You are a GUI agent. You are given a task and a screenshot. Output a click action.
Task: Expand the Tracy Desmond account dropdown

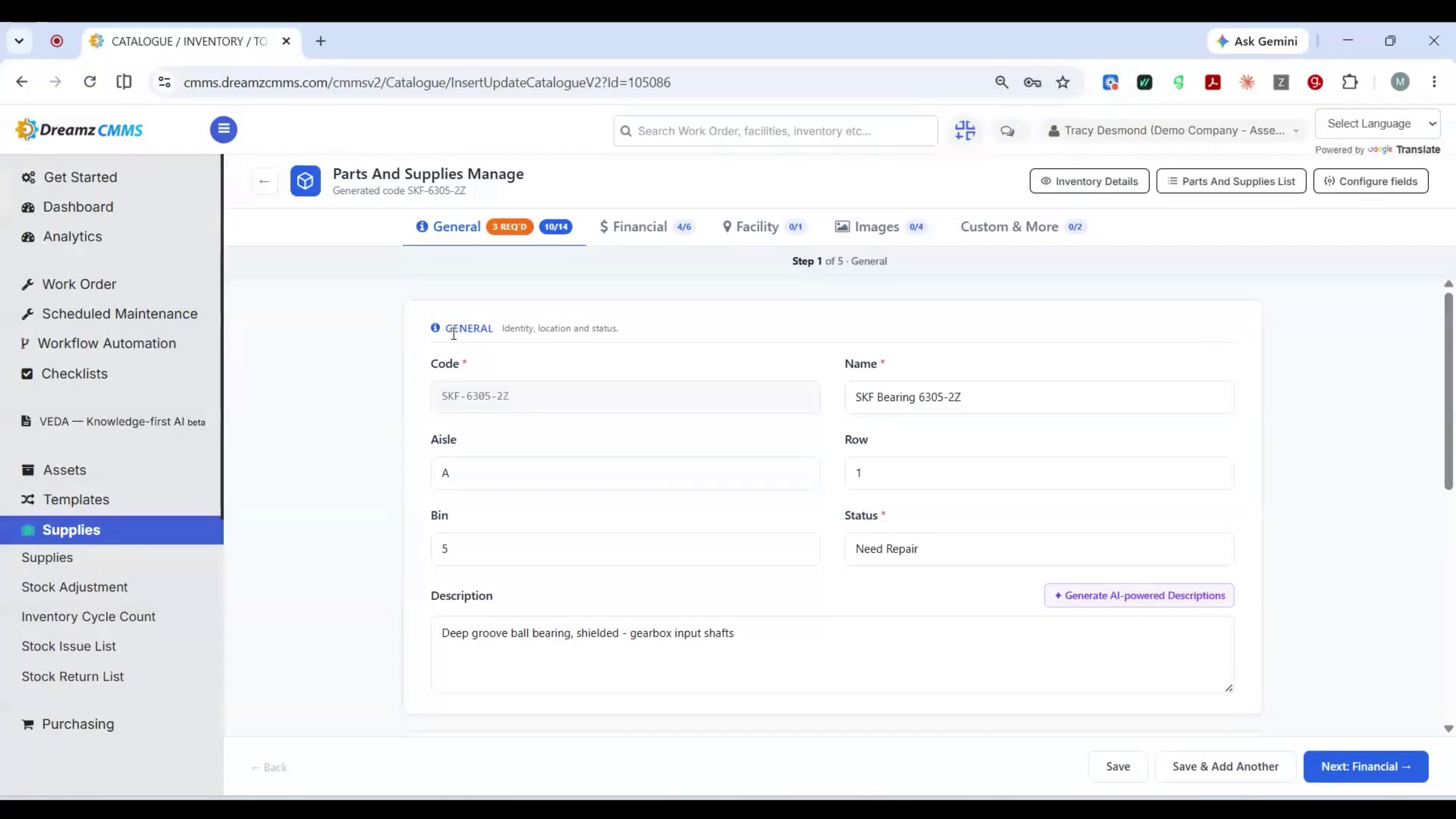tap(1174, 130)
